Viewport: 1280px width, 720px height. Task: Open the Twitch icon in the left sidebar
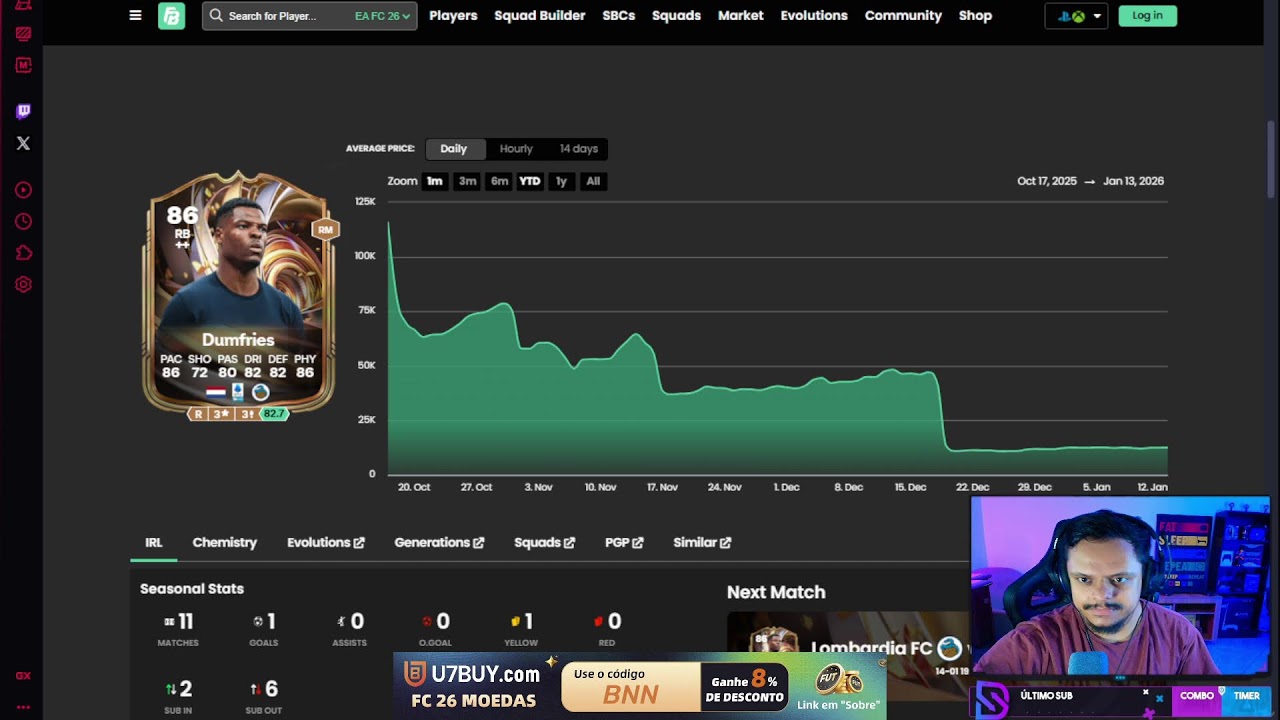point(23,111)
